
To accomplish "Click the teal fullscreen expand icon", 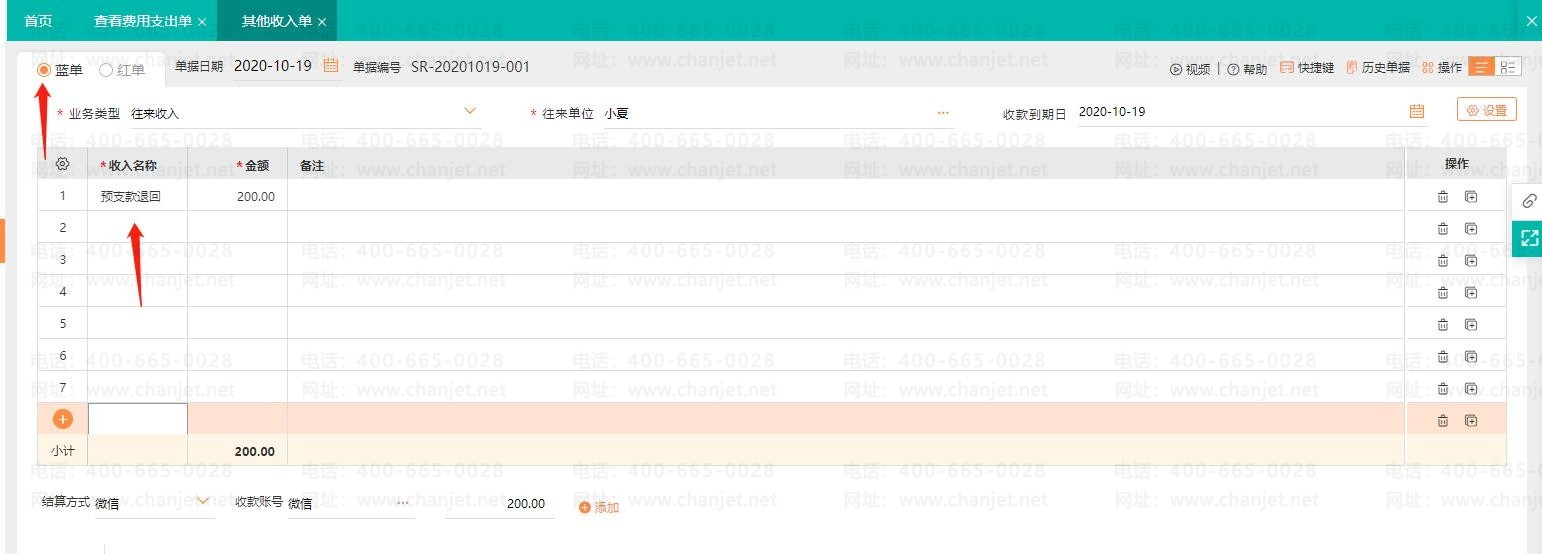I will pos(1528,238).
